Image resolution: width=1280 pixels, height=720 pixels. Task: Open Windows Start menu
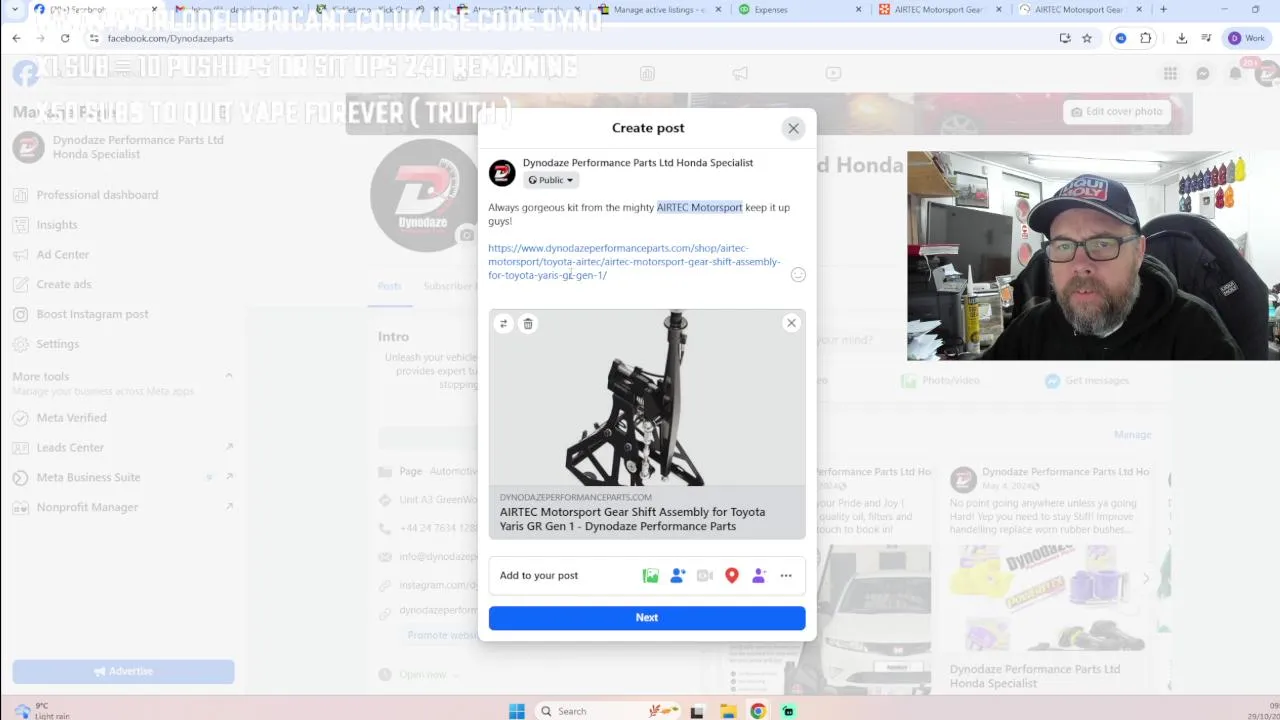click(517, 711)
